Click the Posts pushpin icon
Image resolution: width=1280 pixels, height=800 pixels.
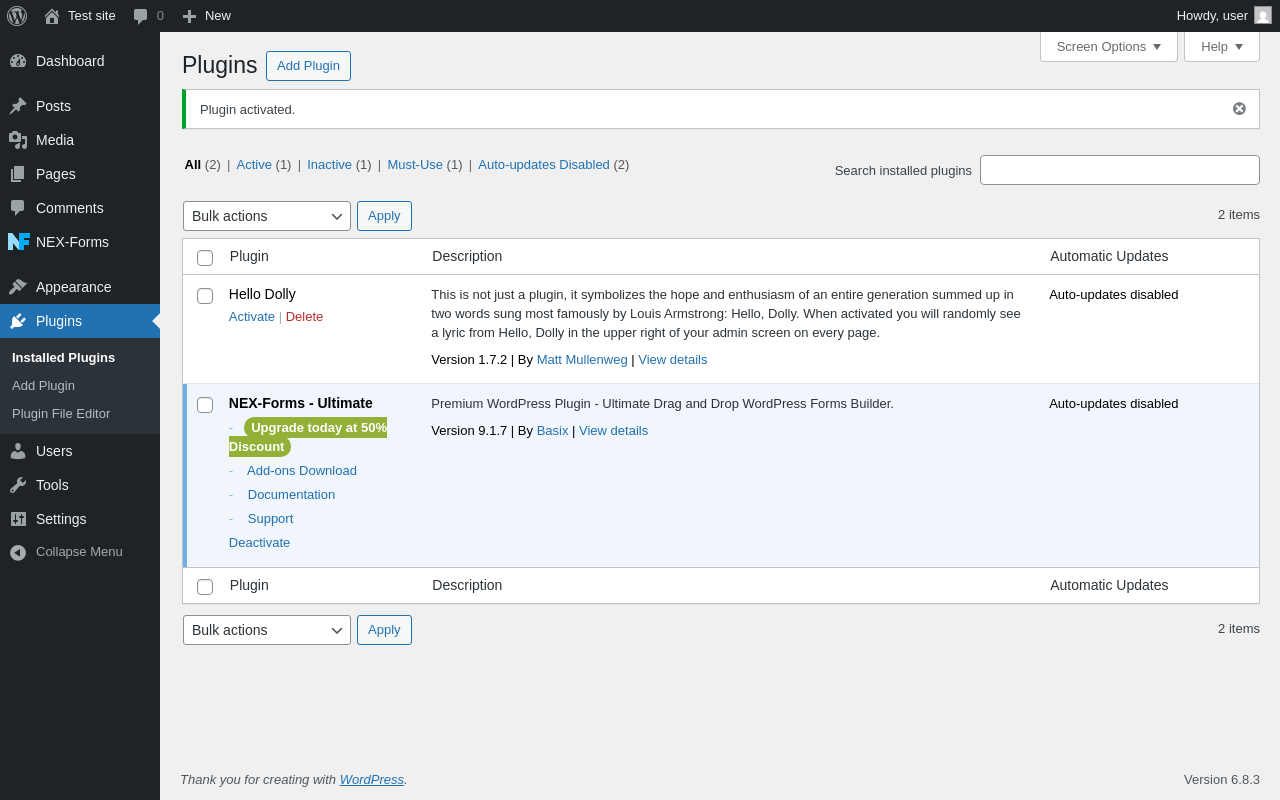18,106
